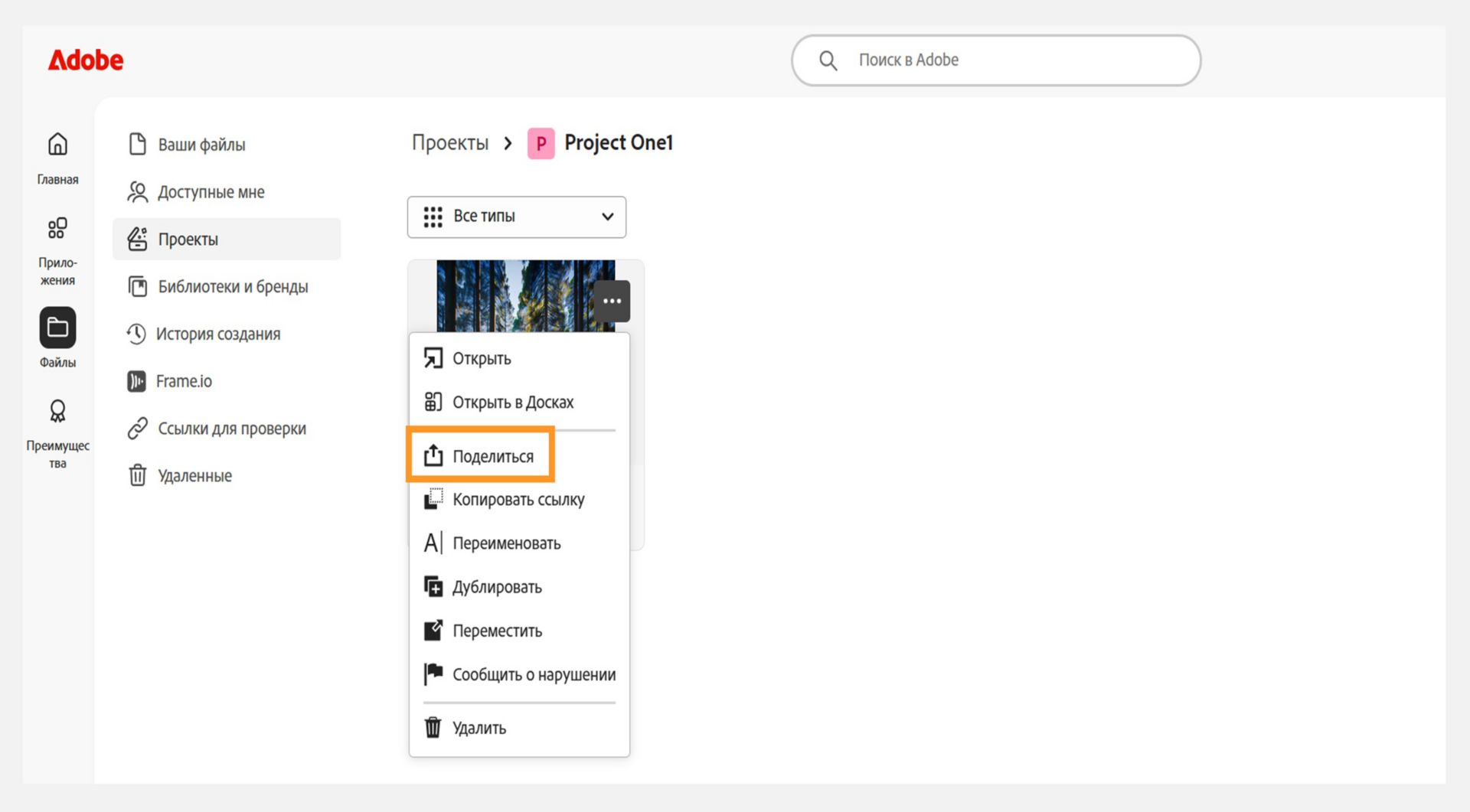Click the Adobe logo
Screen dimensions: 1470x812
coord(85,60)
